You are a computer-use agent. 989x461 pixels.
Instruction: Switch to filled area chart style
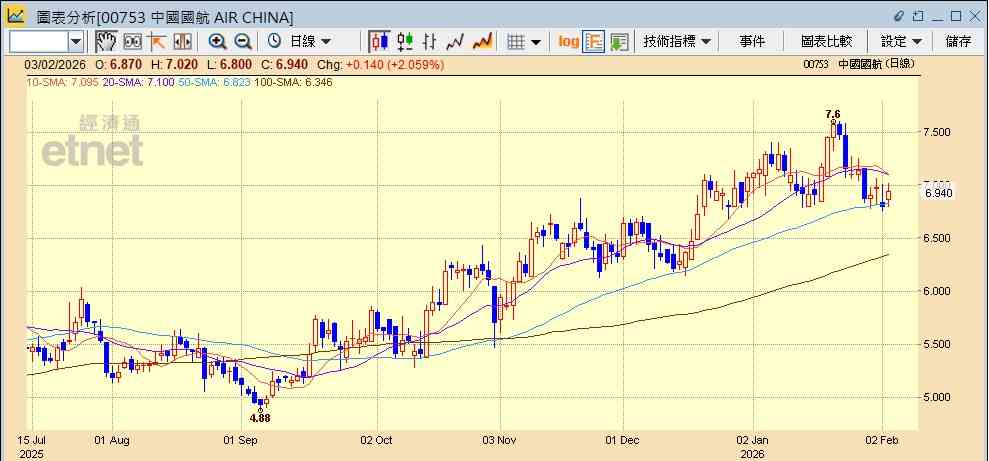click(483, 42)
